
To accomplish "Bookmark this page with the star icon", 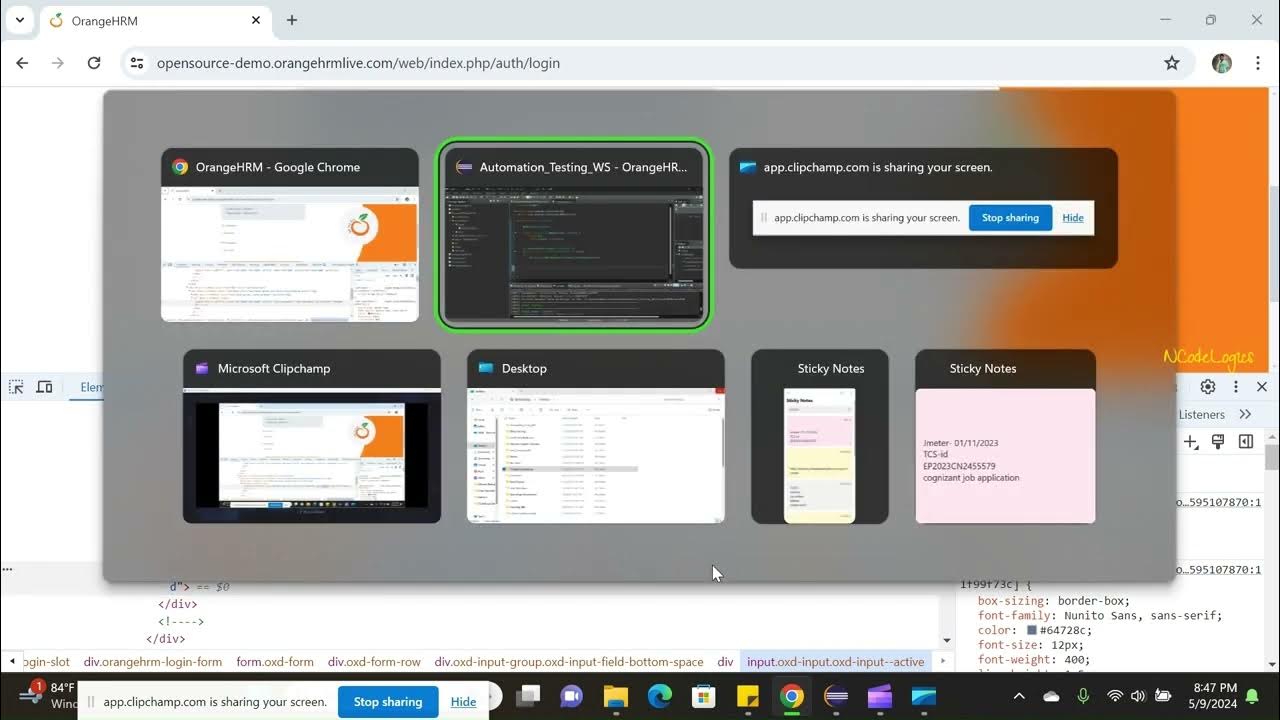I will point(1172,63).
